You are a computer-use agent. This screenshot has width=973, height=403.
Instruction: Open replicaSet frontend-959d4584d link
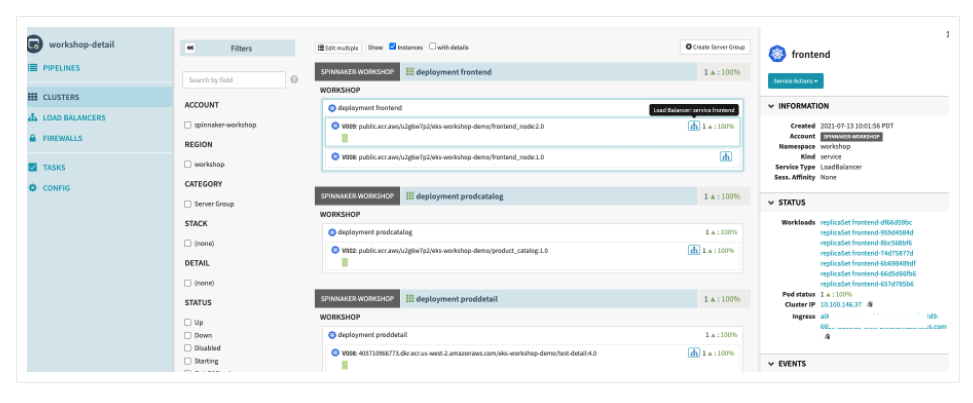(867, 232)
